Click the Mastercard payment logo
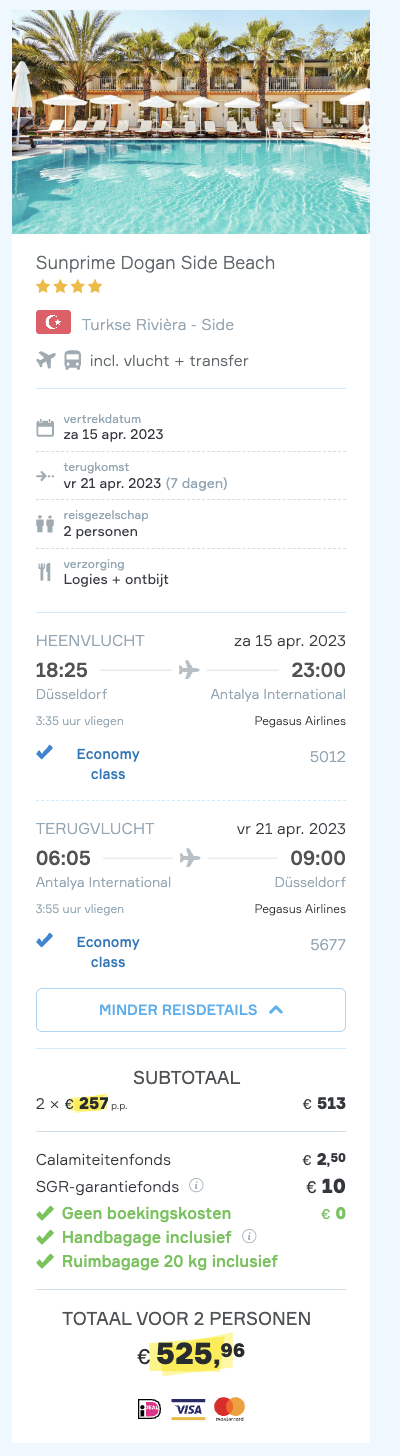The image size is (400, 1456). pos(229,1408)
